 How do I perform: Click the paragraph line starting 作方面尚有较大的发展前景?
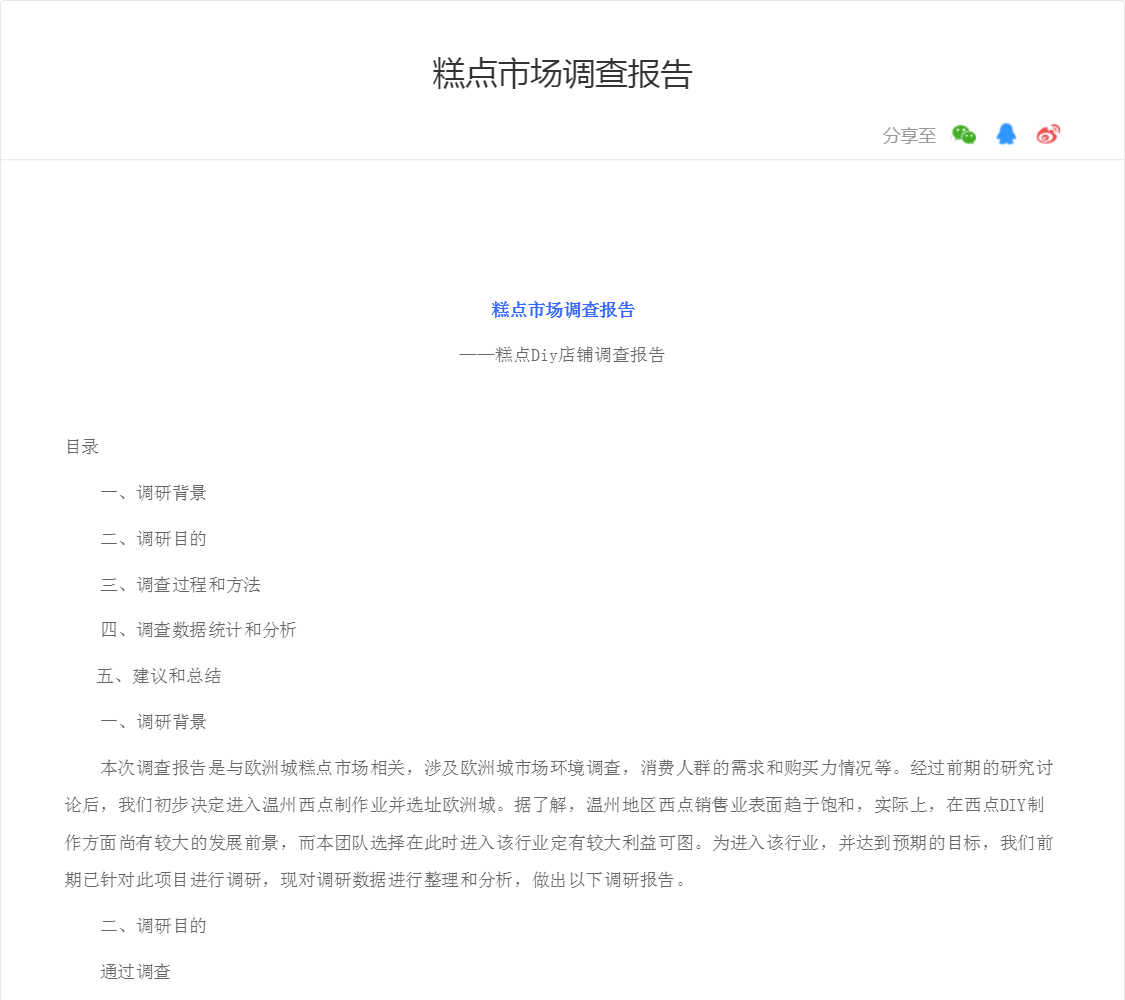pyautogui.click(x=559, y=843)
